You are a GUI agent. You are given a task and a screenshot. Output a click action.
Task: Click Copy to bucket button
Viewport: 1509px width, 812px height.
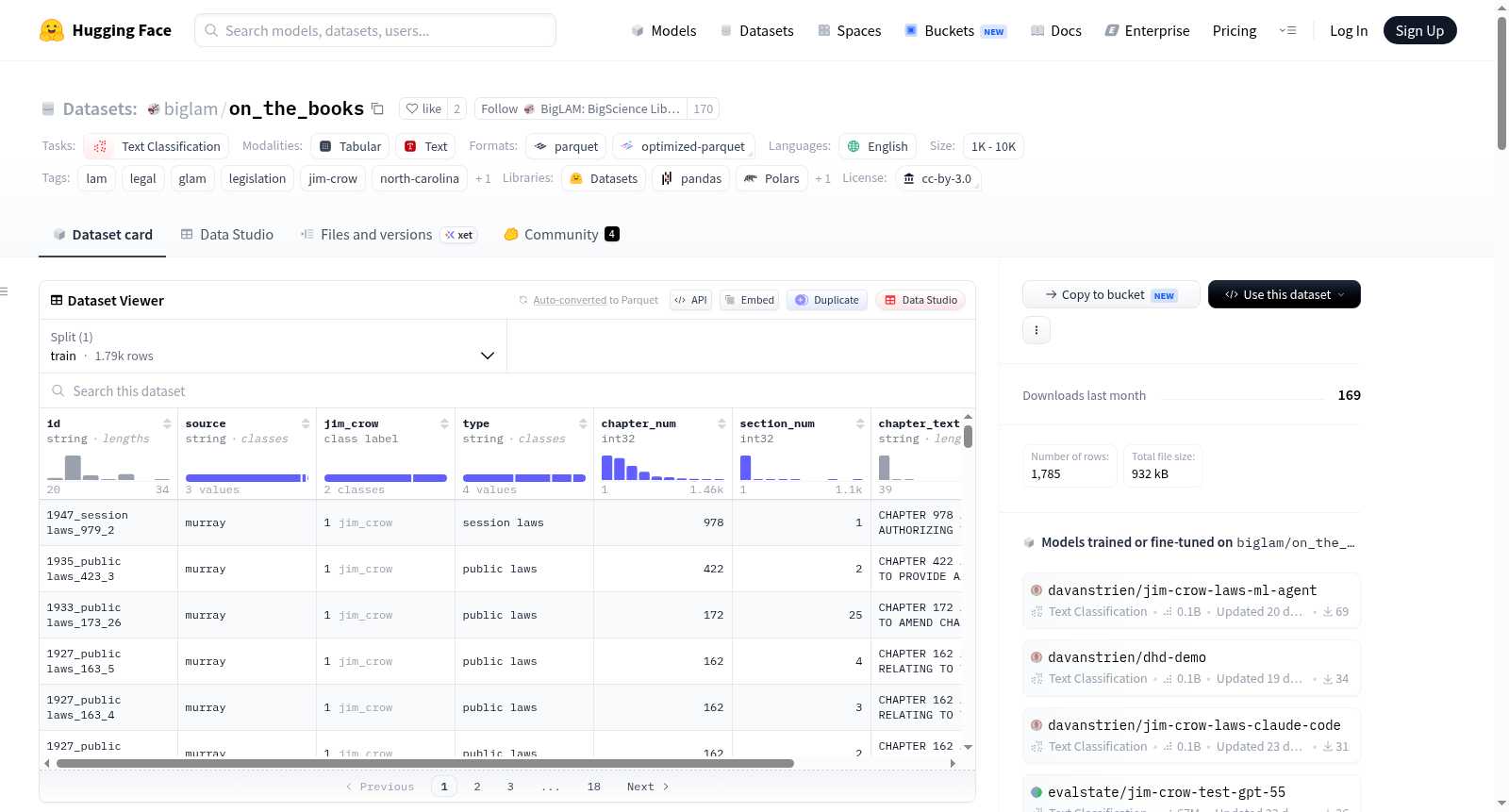1111,294
